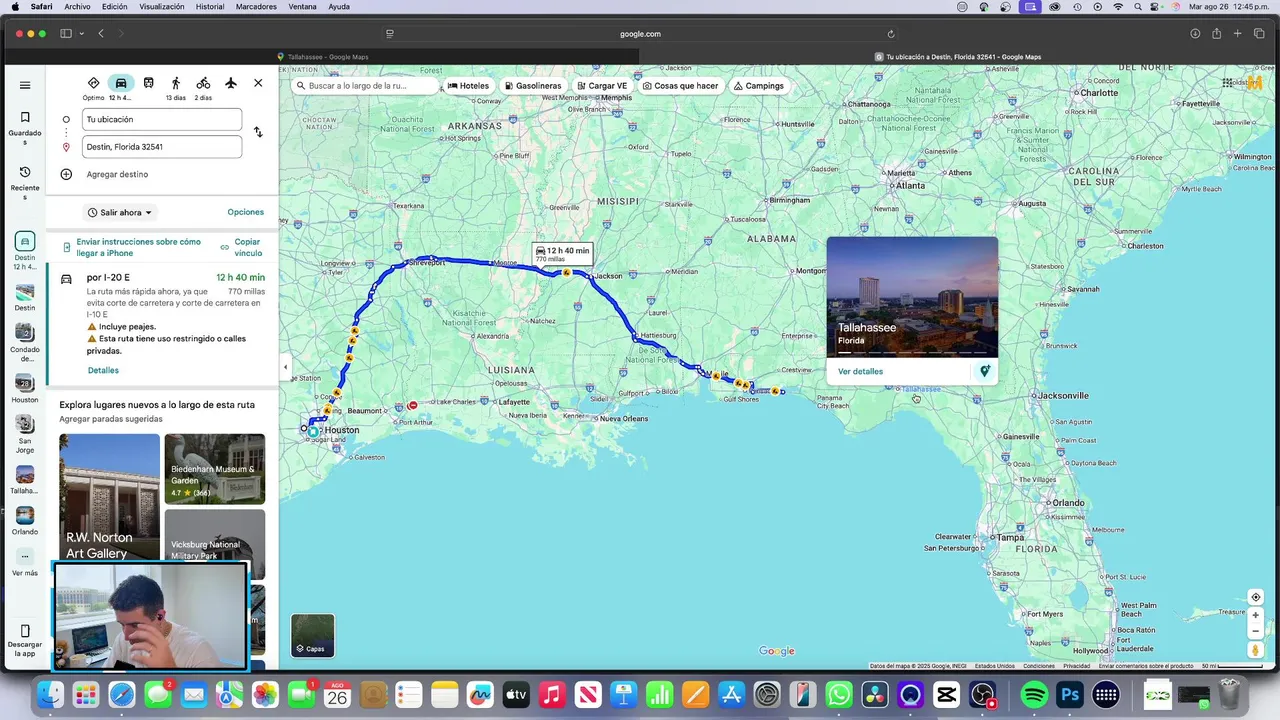Viewport: 1280px width, 720px height.
Task: Click Safari back arrow
Action: tap(101, 34)
